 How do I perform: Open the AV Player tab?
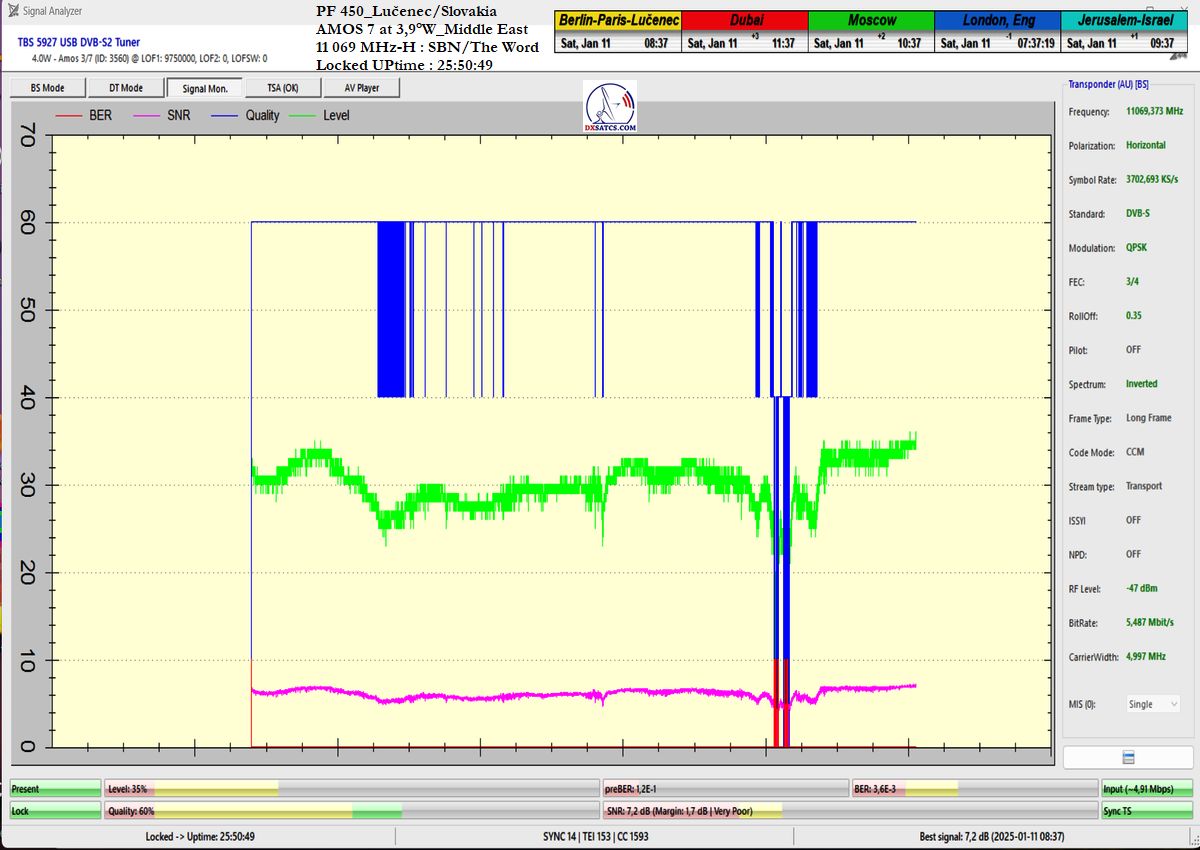click(x=361, y=88)
